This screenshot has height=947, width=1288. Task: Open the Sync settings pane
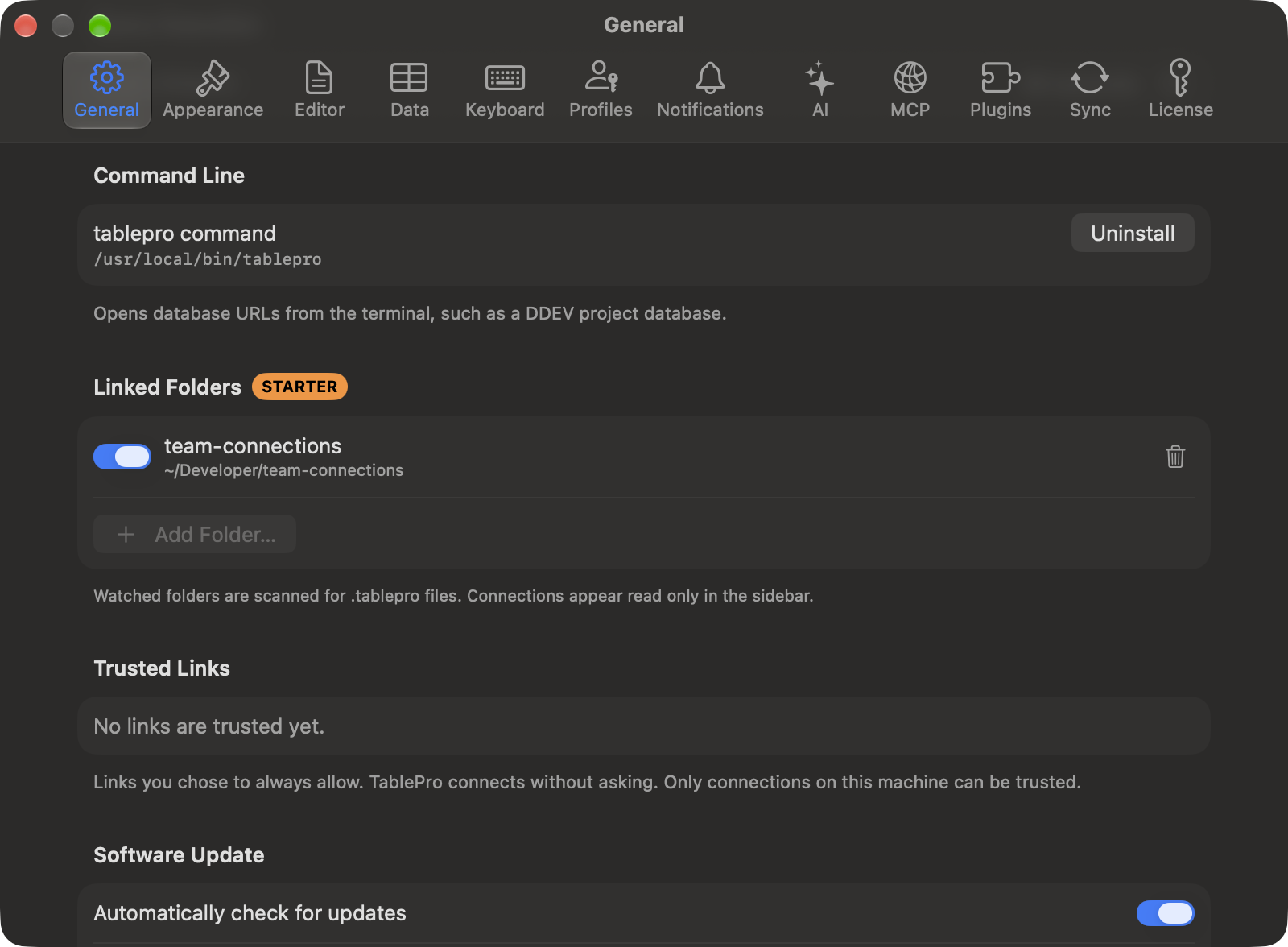click(x=1090, y=90)
